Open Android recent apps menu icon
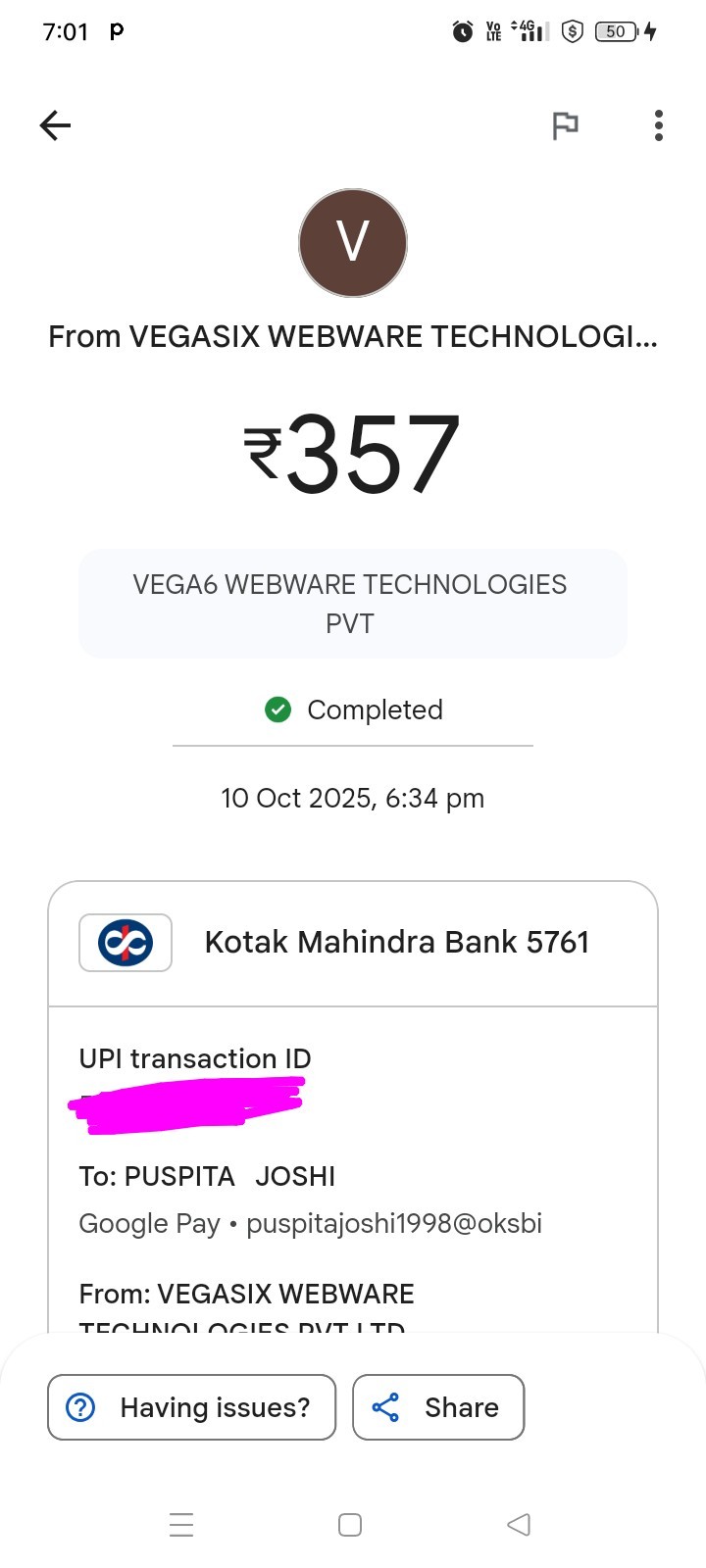The image size is (706, 1568). coord(181,1525)
